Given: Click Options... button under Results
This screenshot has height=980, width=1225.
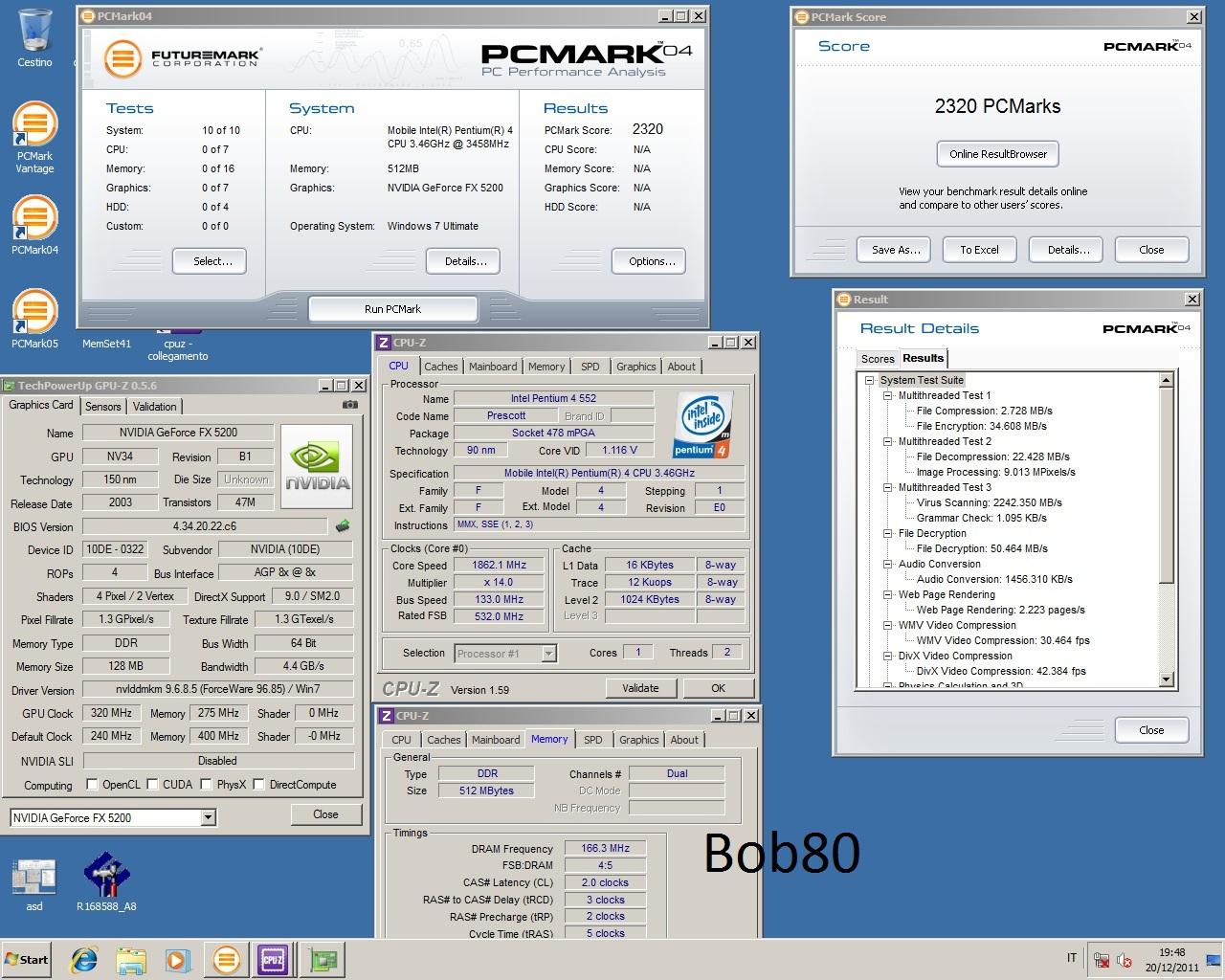Looking at the screenshot, I should click(x=649, y=261).
